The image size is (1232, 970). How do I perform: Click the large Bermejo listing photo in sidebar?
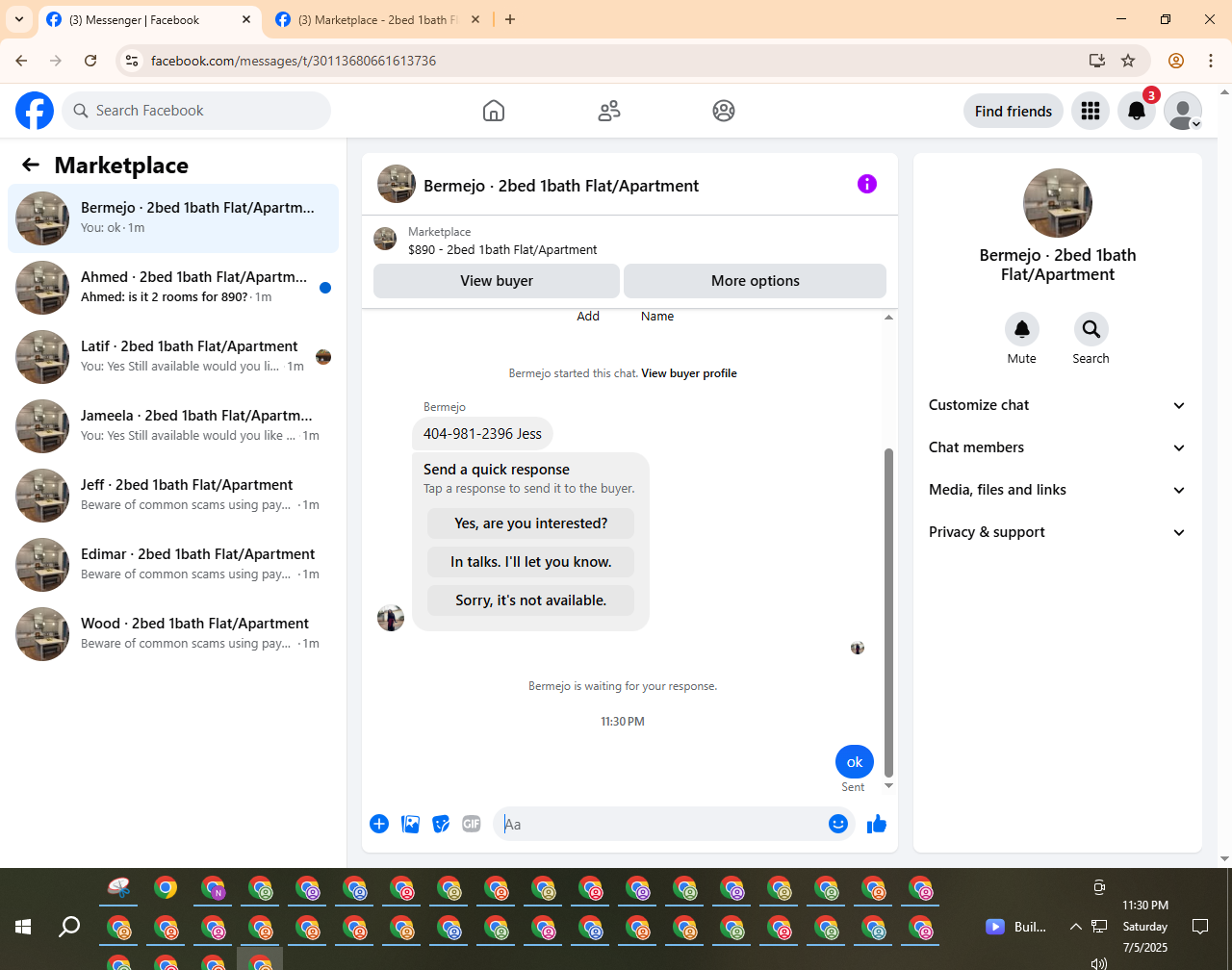[x=1058, y=203]
